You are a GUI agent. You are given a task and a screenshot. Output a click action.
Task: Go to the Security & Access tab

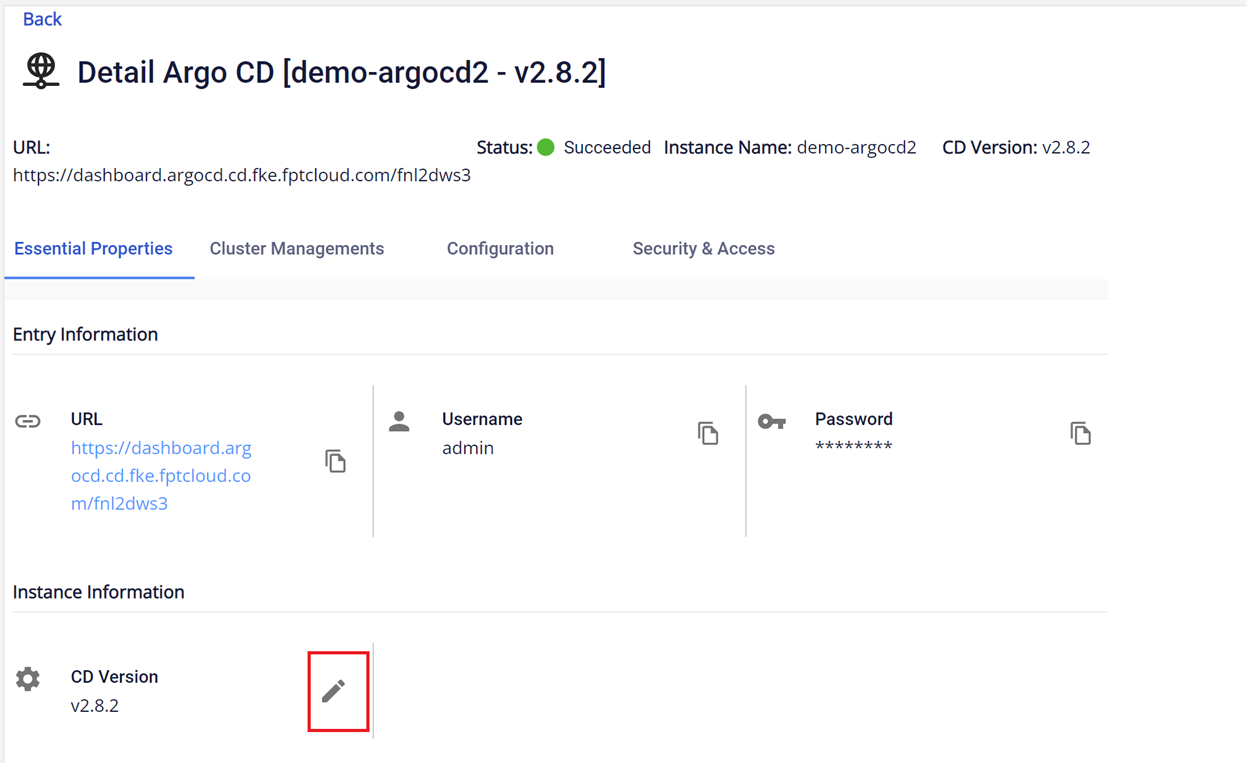[703, 249]
